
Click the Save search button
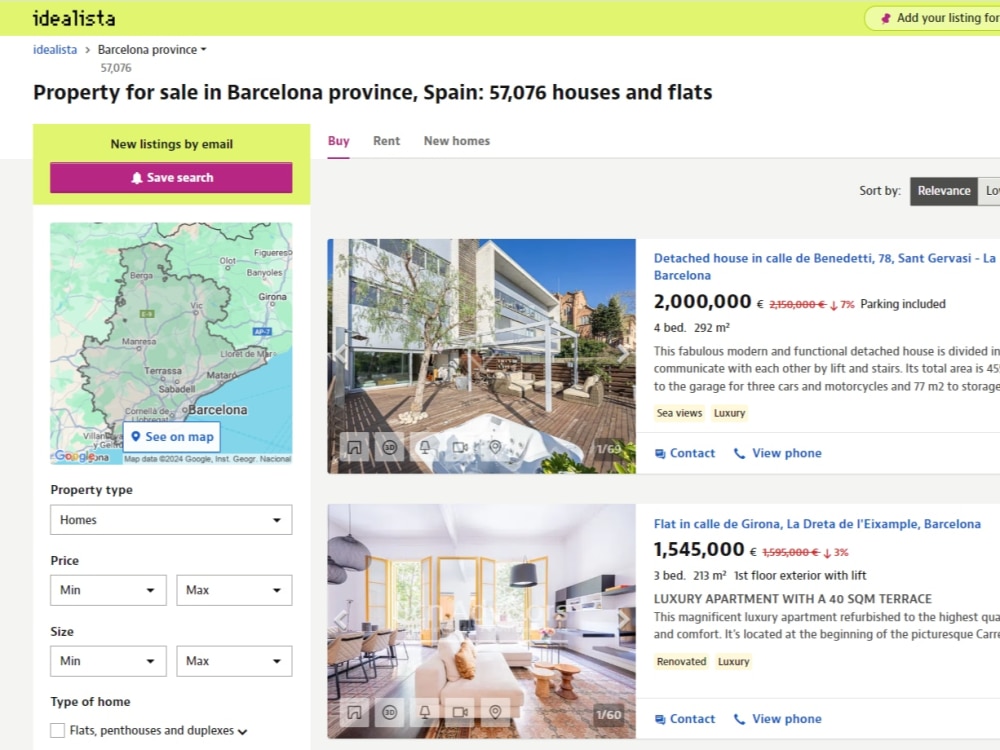pos(172,177)
